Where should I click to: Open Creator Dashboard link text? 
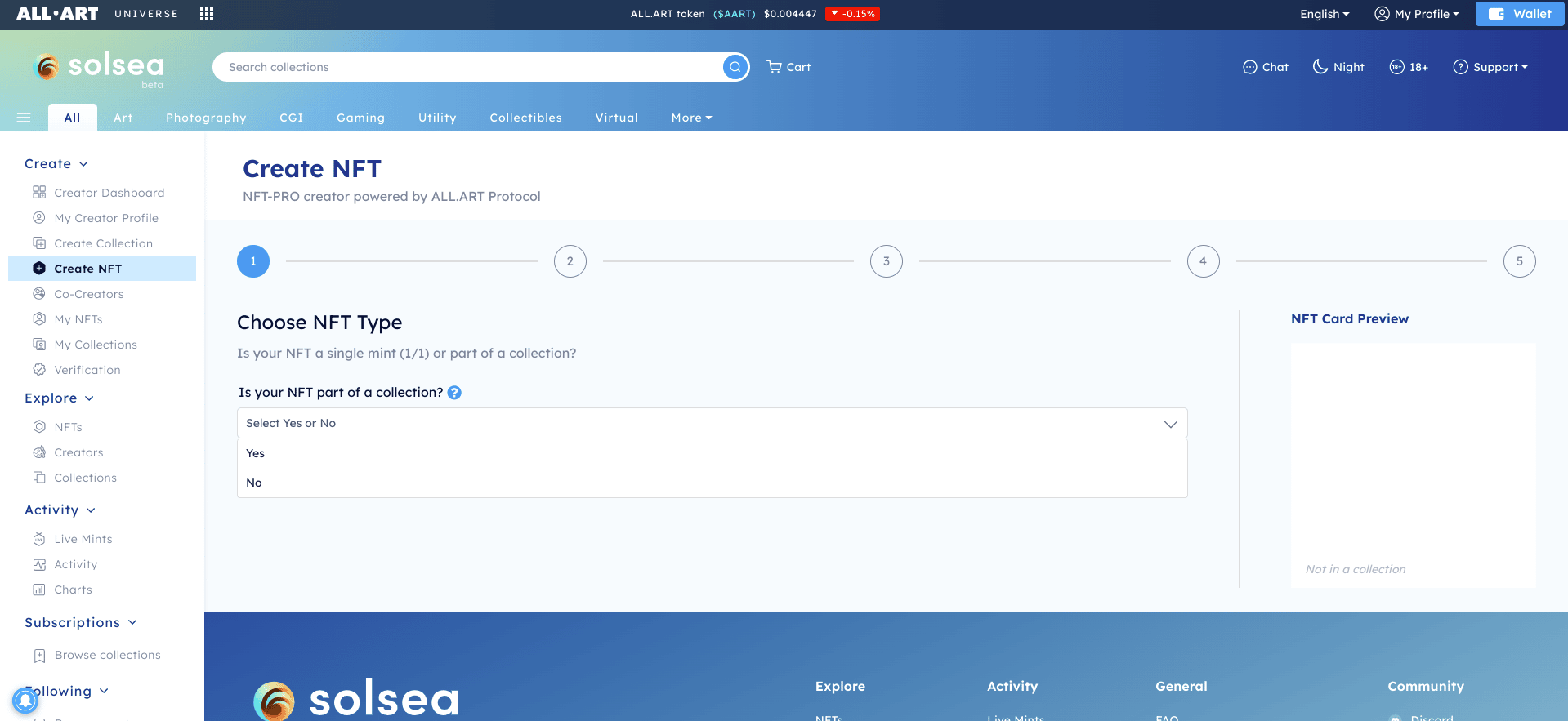109,193
